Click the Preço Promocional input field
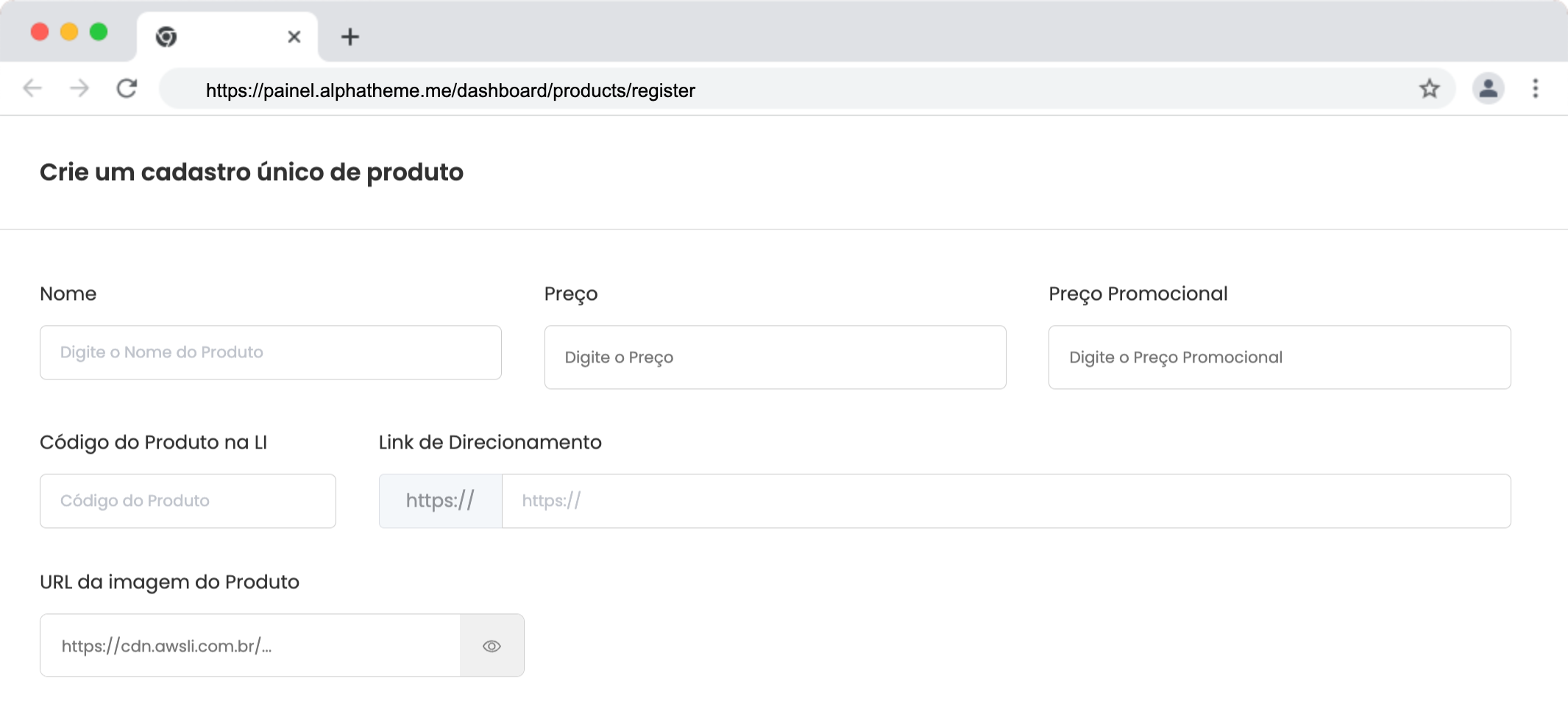Screen dimensions: 1568x706 pyautogui.click(x=1279, y=357)
